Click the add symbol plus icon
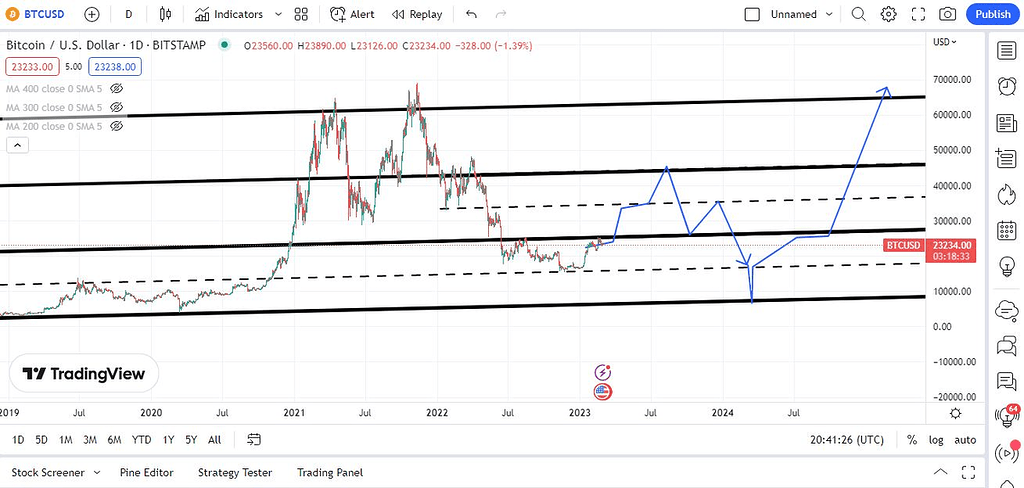The width and height of the screenshot is (1024, 488). (x=92, y=14)
